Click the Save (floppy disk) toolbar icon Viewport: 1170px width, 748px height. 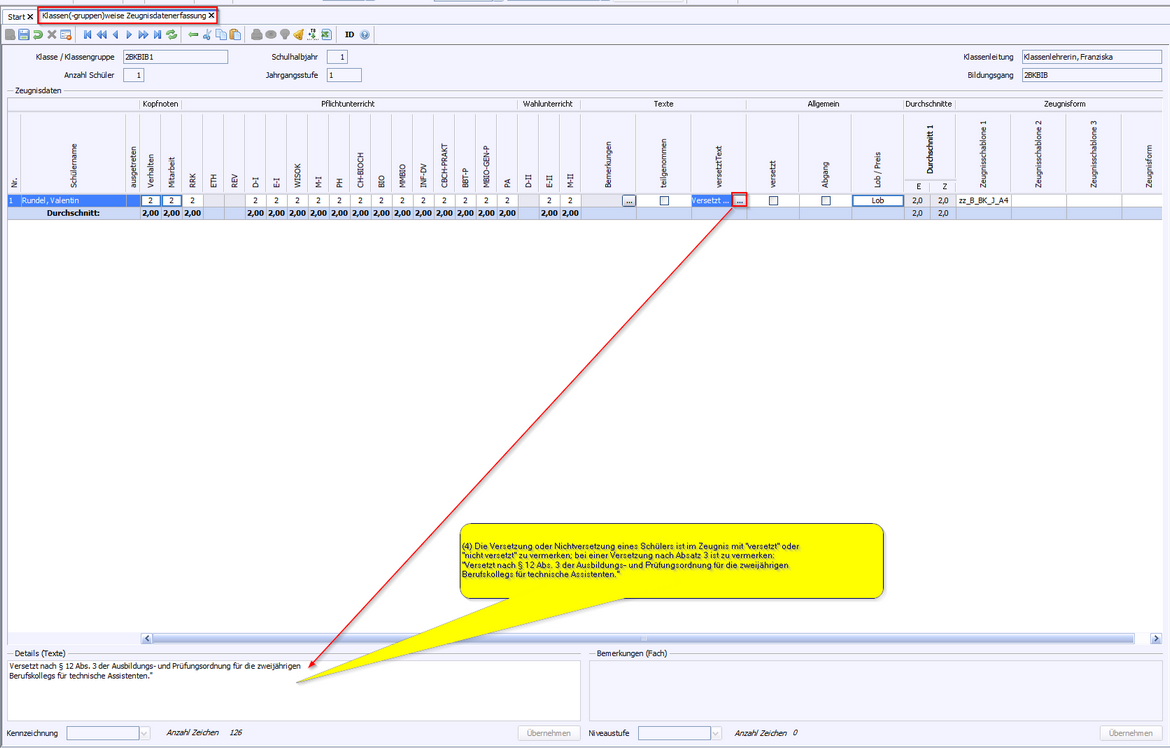[x=23, y=35]
